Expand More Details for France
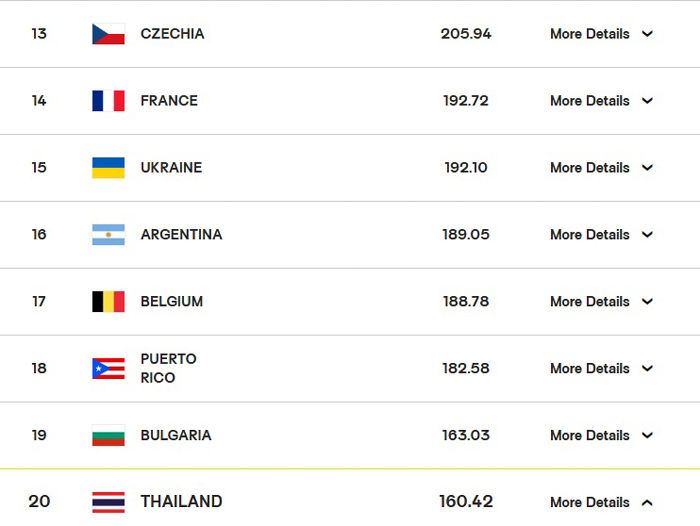This screenshot has height=526, width=700. (x=601, y=101)
